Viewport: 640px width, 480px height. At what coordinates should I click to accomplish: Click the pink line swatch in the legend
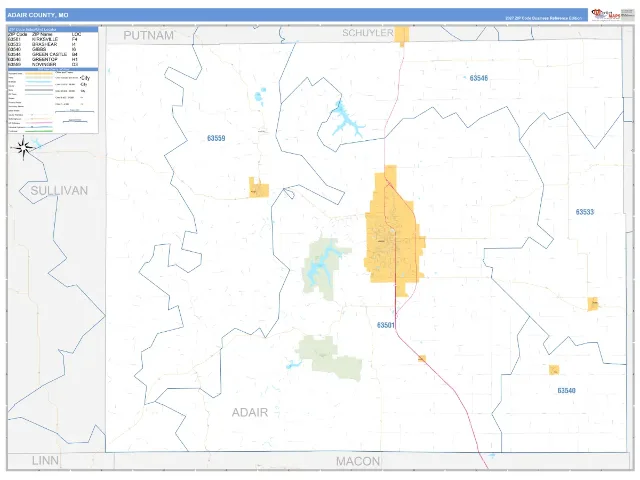pyautogui.click(x=39, y=123)
